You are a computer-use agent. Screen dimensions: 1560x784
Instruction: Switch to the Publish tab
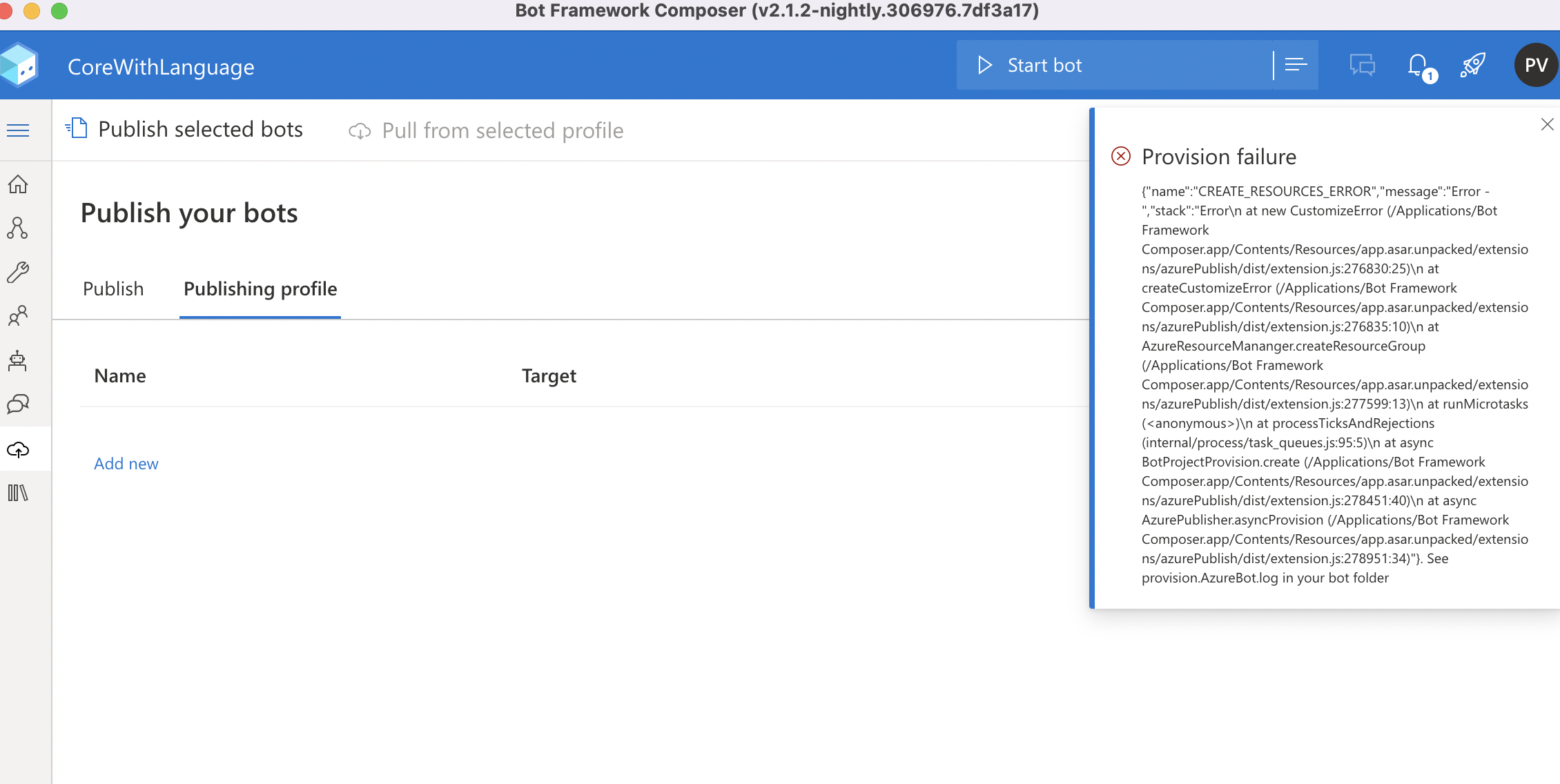click(x=113, y=288)
